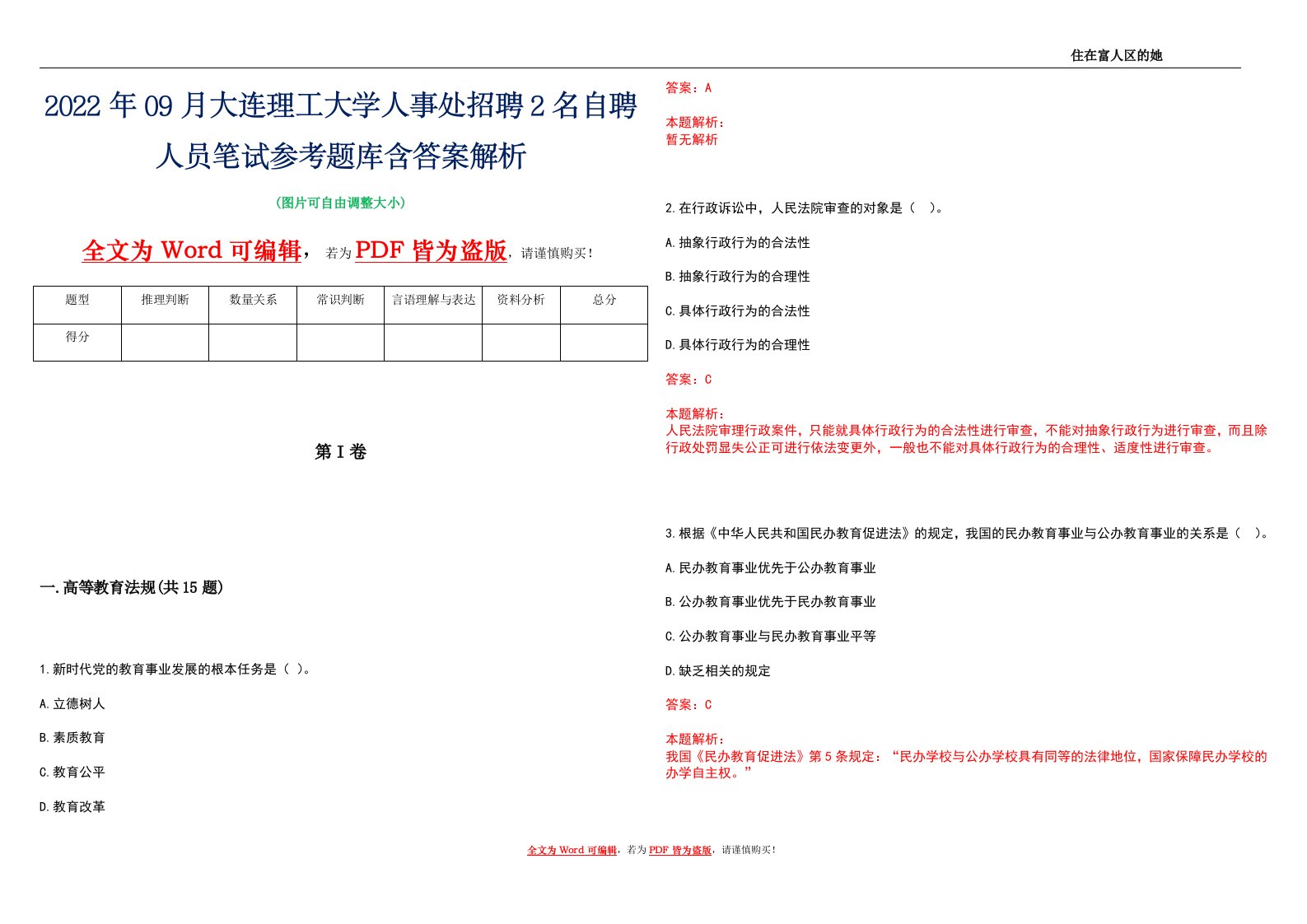Click question 2 text about 行政诉讼
Image resolution: width=1307 pixels, height=924 pixels.
[x=804, y=208]
